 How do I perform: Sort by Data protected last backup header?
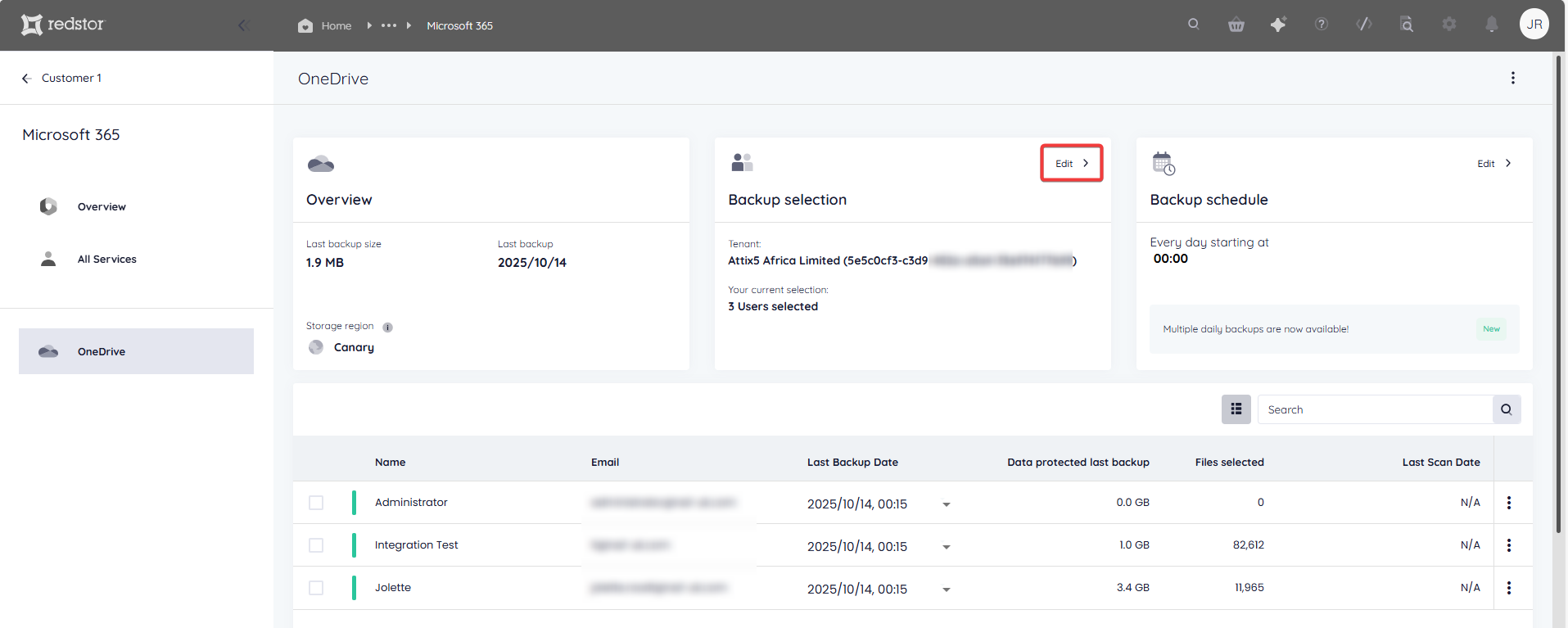(x=1078, y=462)
